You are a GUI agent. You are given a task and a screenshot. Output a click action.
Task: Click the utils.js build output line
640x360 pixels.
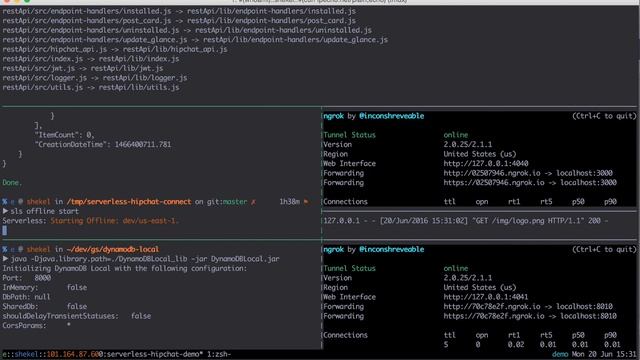click(91, 87)
